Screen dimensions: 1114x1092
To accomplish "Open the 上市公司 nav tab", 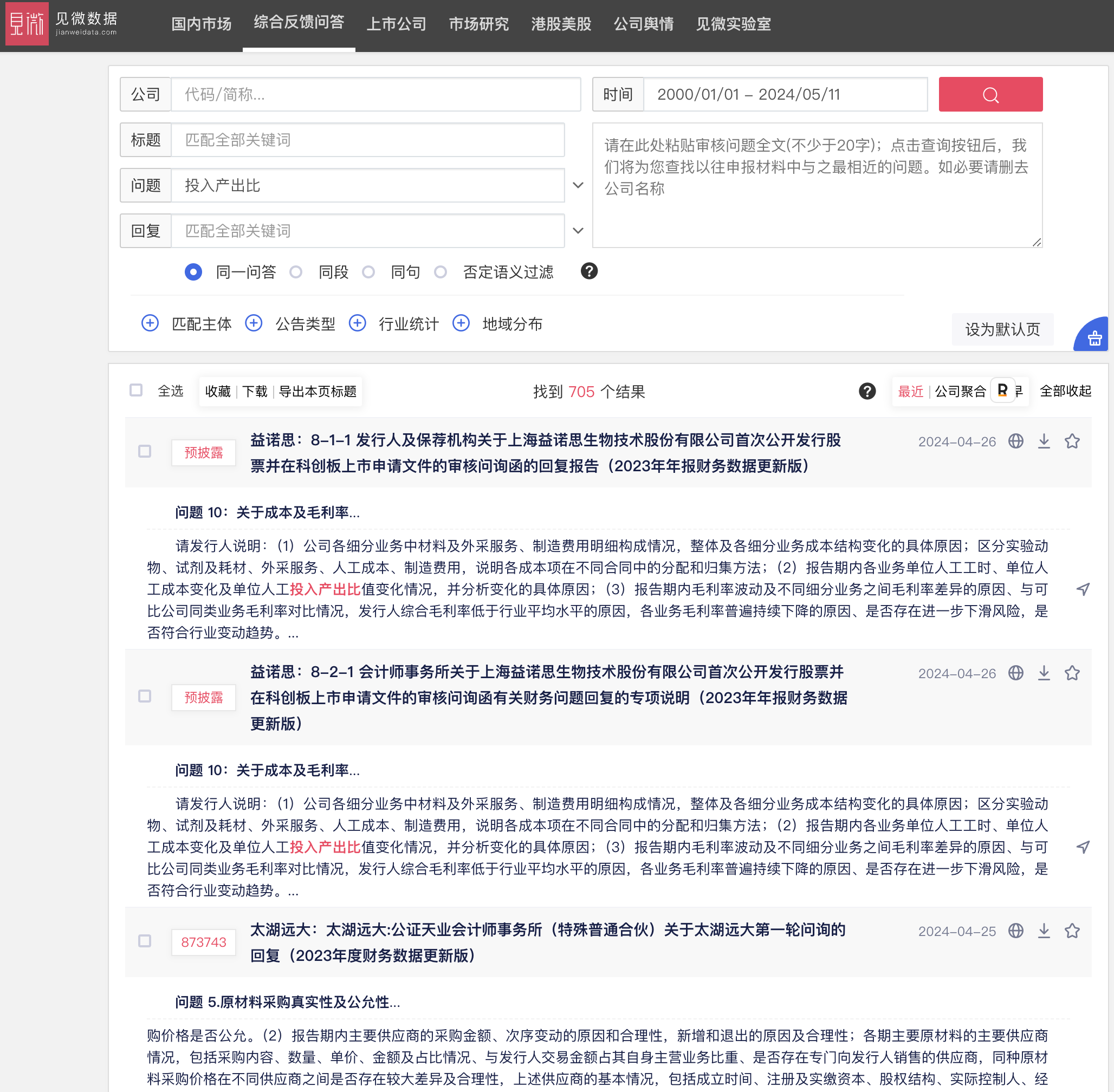I will 397,23.
